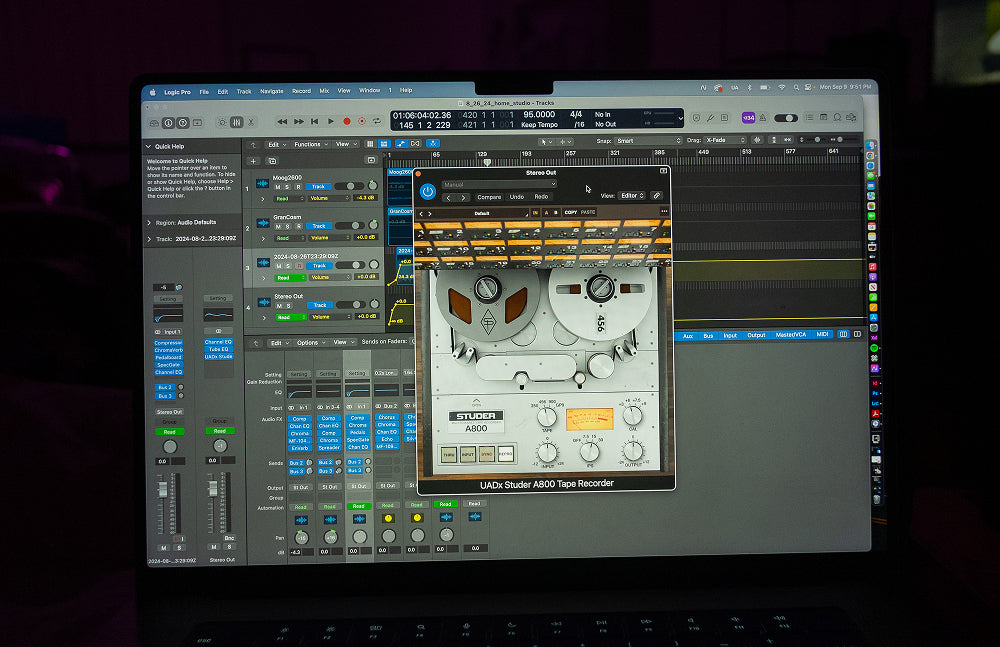The height and width of the screenshot is (647, 1000).
Task: Click the Moog2600 Track button
Action: point(318,187)
